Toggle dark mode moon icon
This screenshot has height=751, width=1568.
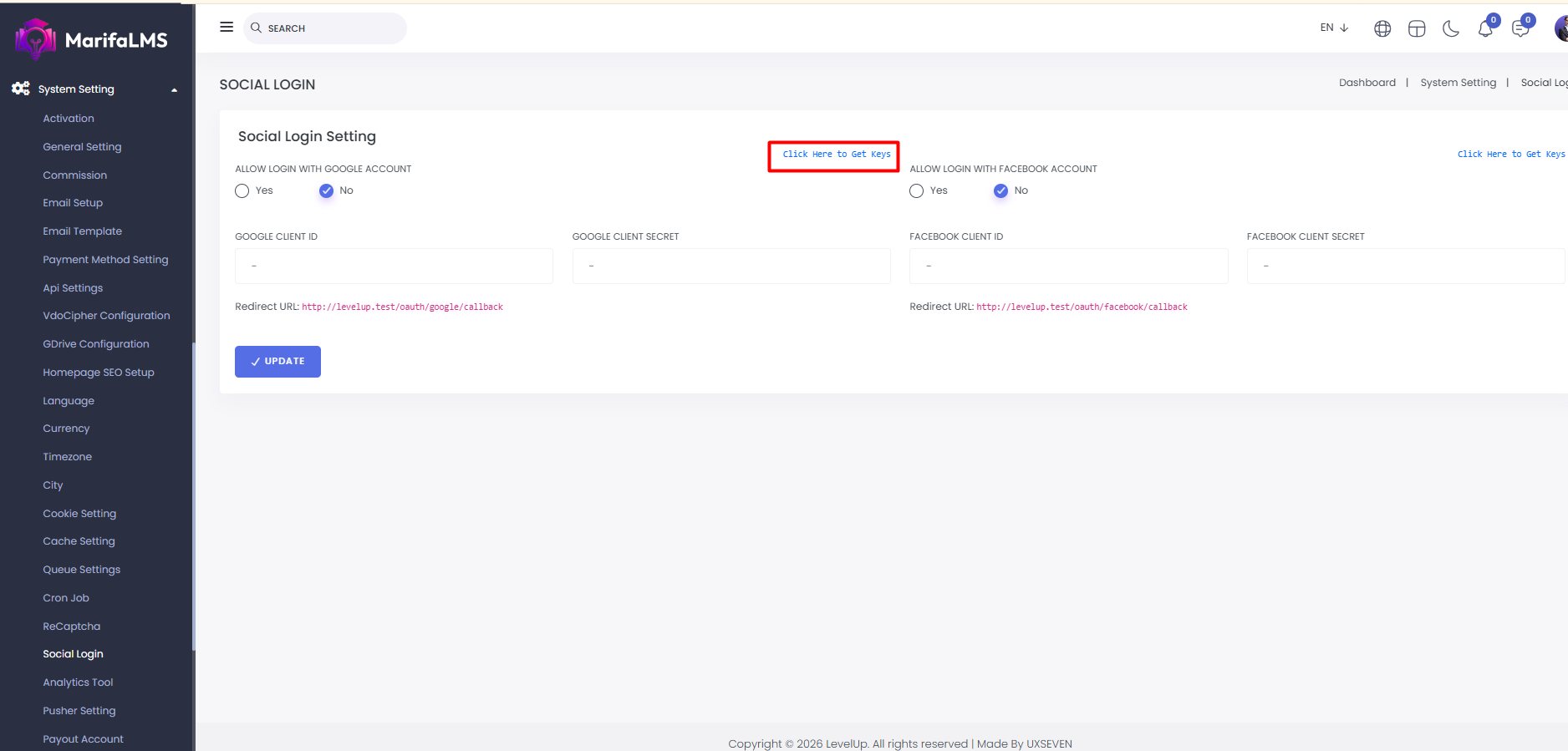[1451, 29]
